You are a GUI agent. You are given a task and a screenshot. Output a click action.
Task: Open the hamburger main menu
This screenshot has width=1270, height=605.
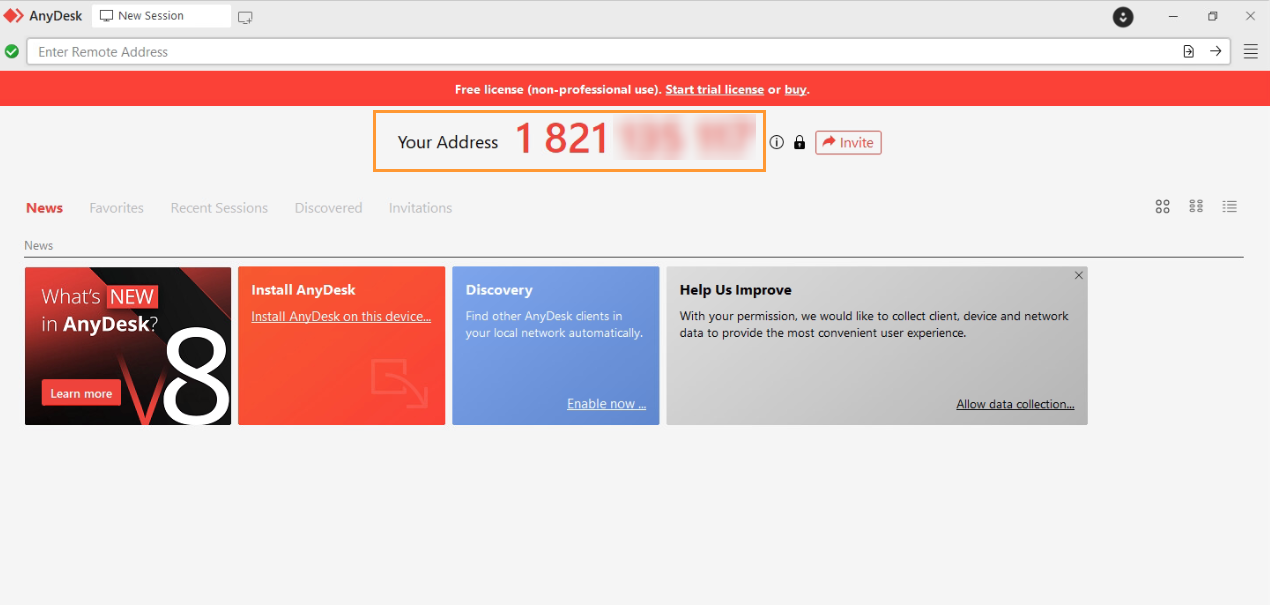tap(1250, 52)
